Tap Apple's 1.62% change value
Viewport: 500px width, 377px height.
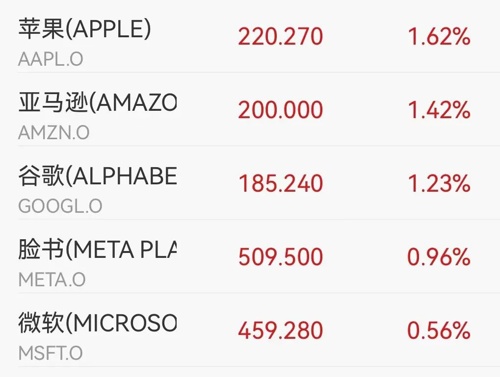(439, 36)
